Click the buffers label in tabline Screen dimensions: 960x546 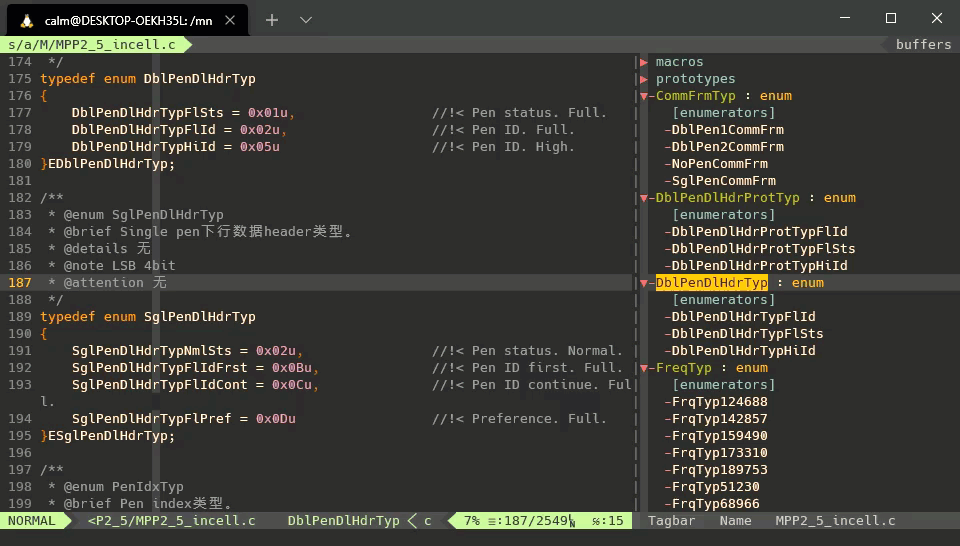pos(923,45)
